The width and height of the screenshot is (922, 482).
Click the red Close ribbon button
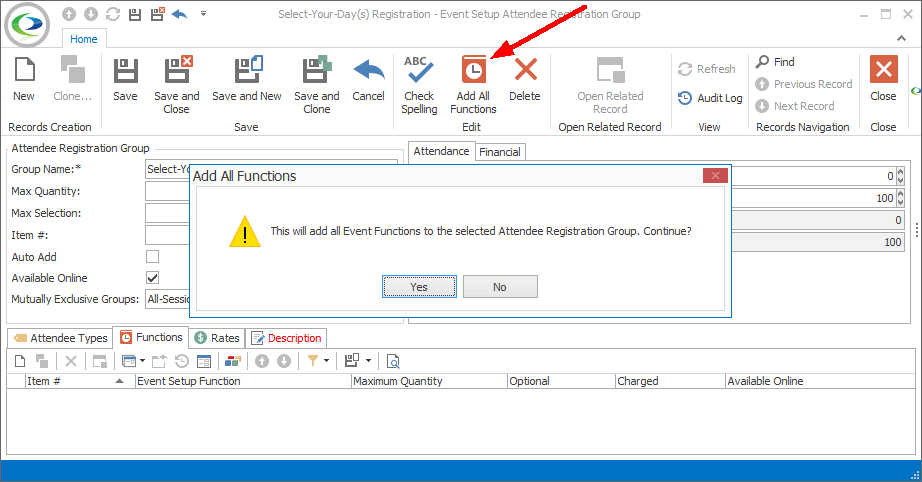(883, 79)
